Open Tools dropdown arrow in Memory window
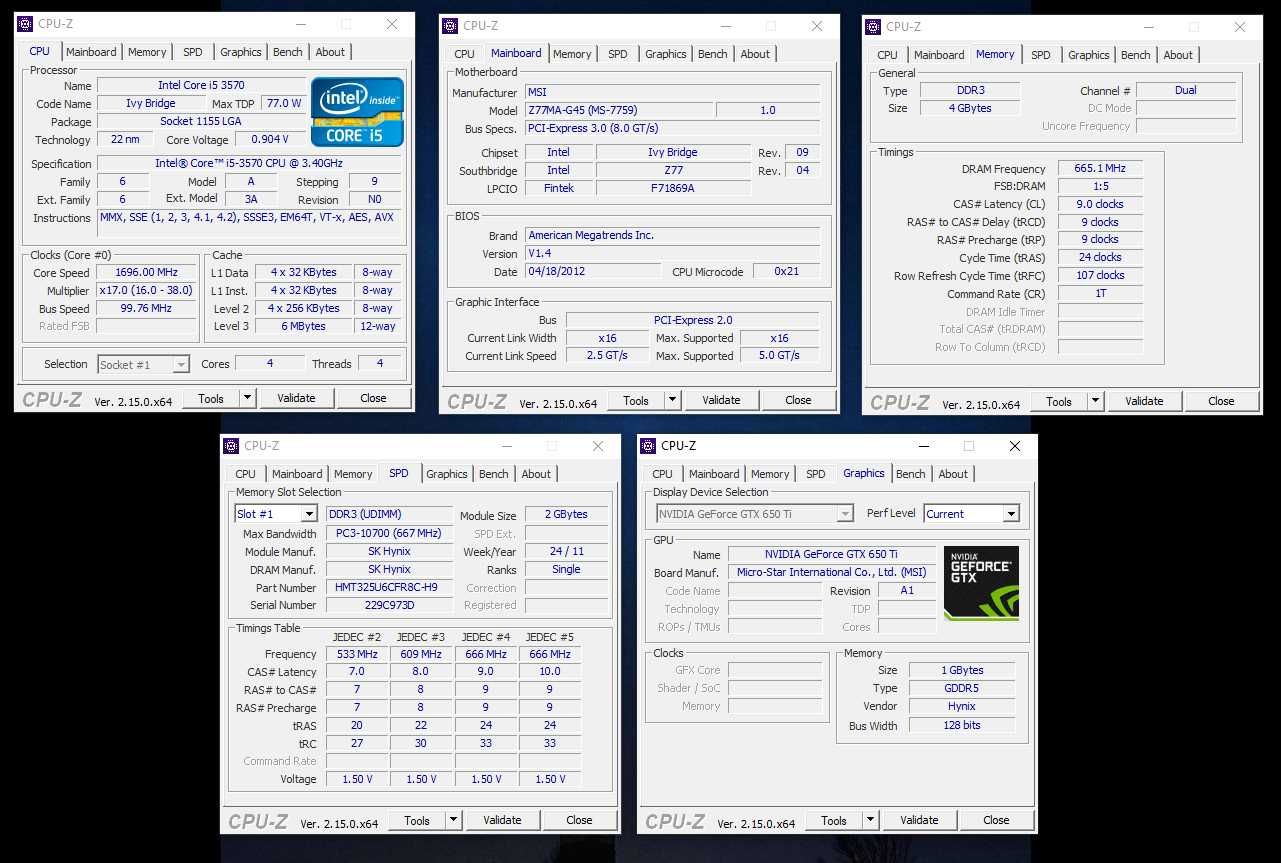 (x=1095, y=401)
